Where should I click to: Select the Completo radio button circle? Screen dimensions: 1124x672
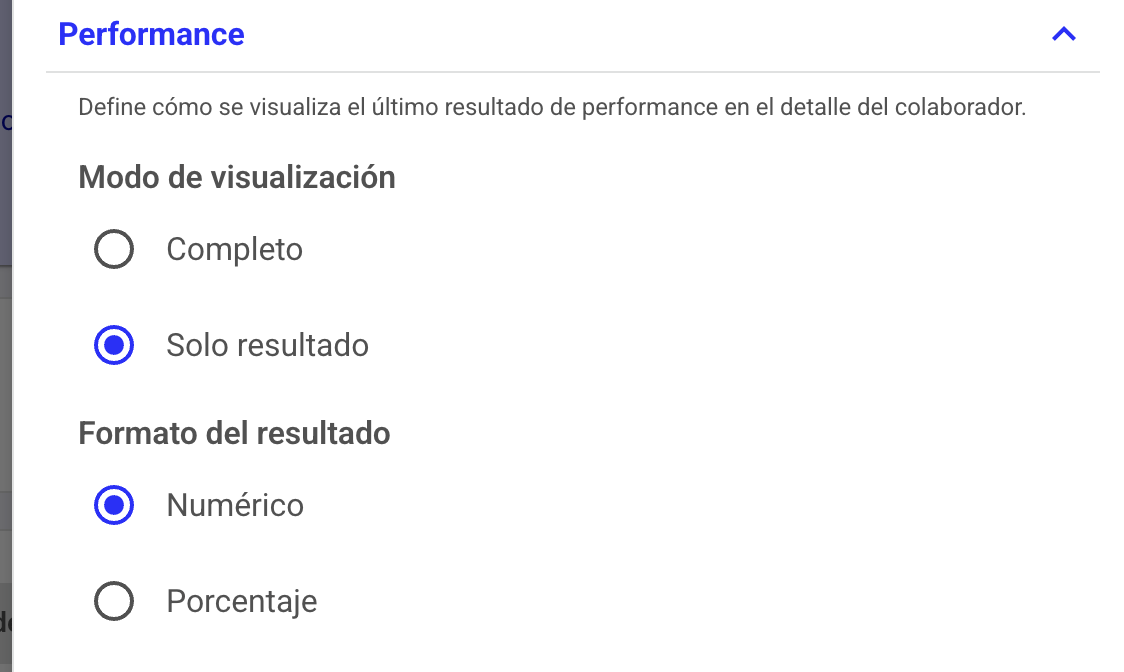coord(114,249)
